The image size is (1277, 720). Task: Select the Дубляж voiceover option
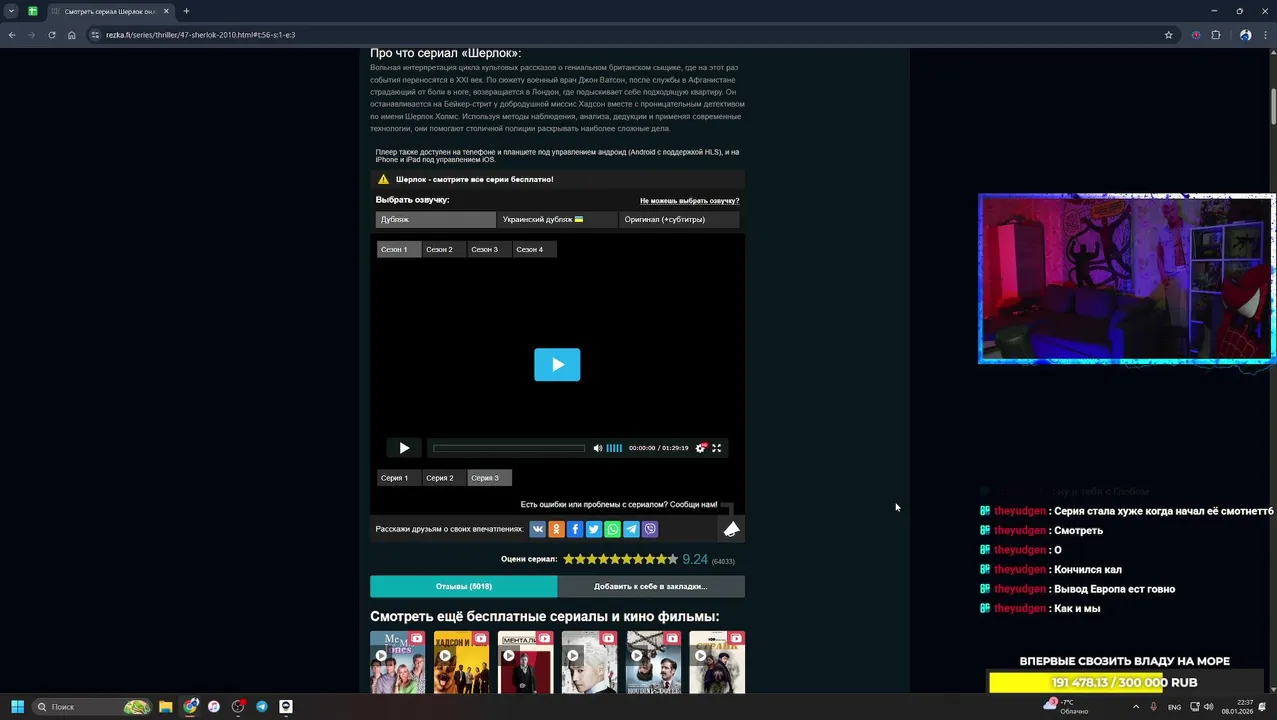point(435,219)
